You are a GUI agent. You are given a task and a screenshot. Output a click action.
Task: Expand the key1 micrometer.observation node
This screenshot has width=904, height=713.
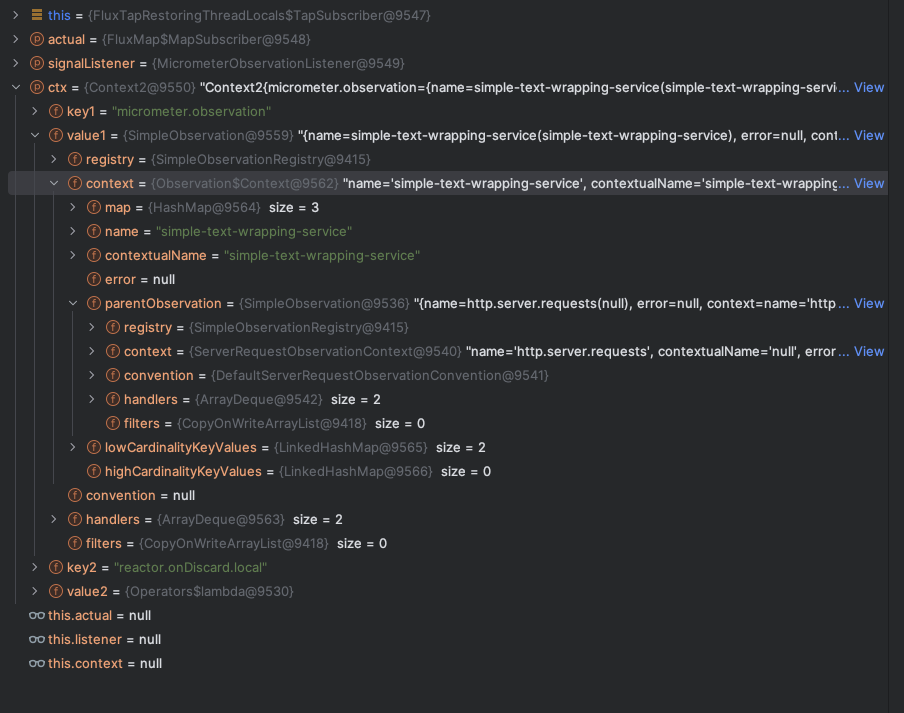[x=35, y=111]
